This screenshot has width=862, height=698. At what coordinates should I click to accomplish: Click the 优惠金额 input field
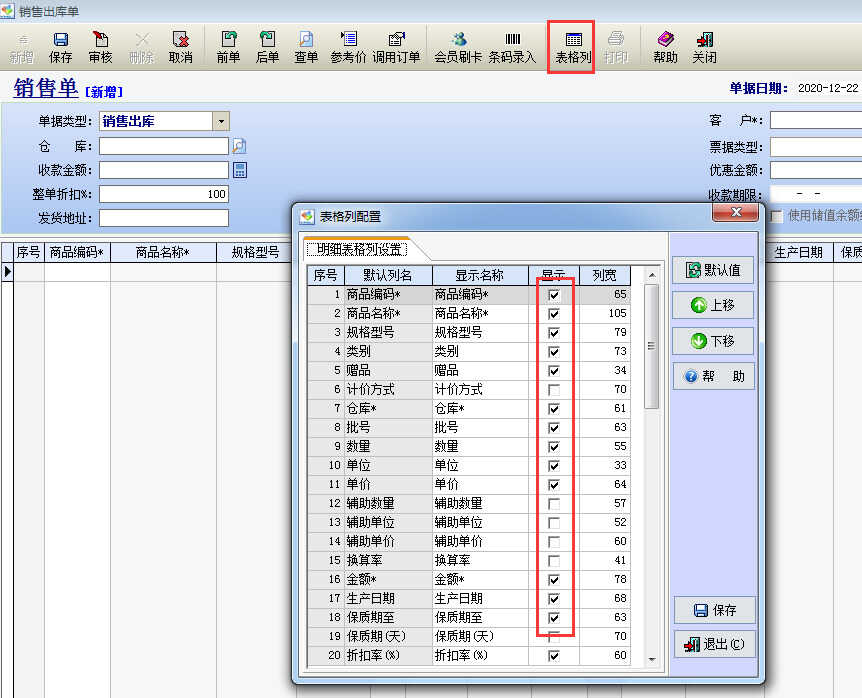[x=816, y=170]
